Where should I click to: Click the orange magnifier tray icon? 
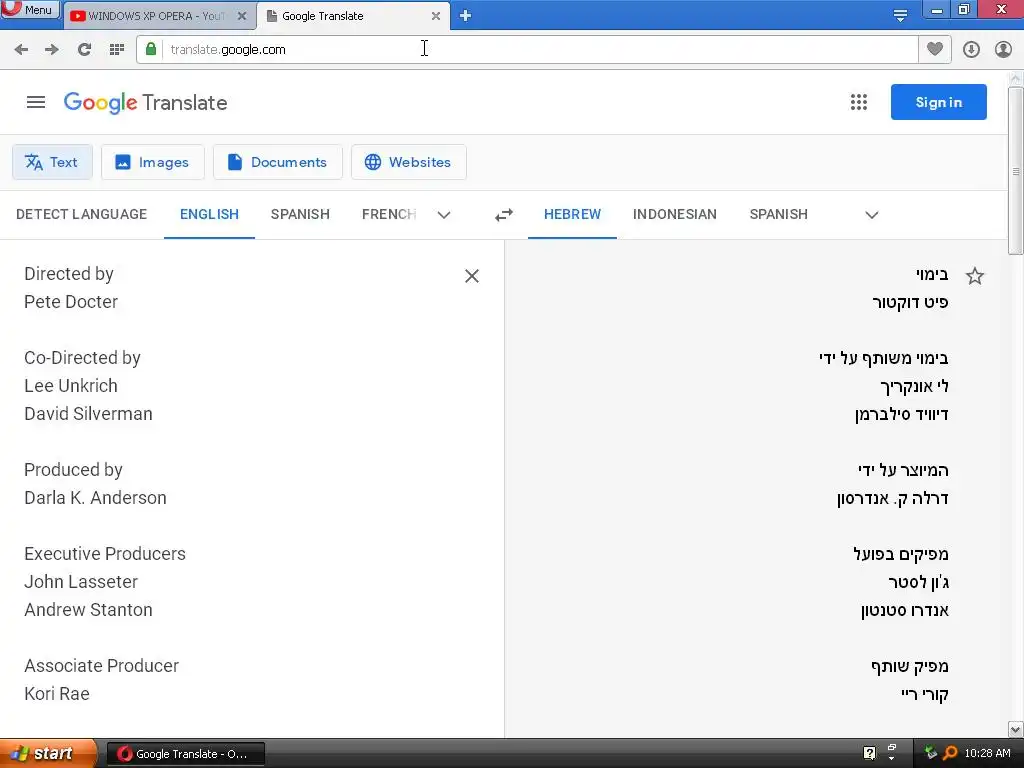click(950, 753)
